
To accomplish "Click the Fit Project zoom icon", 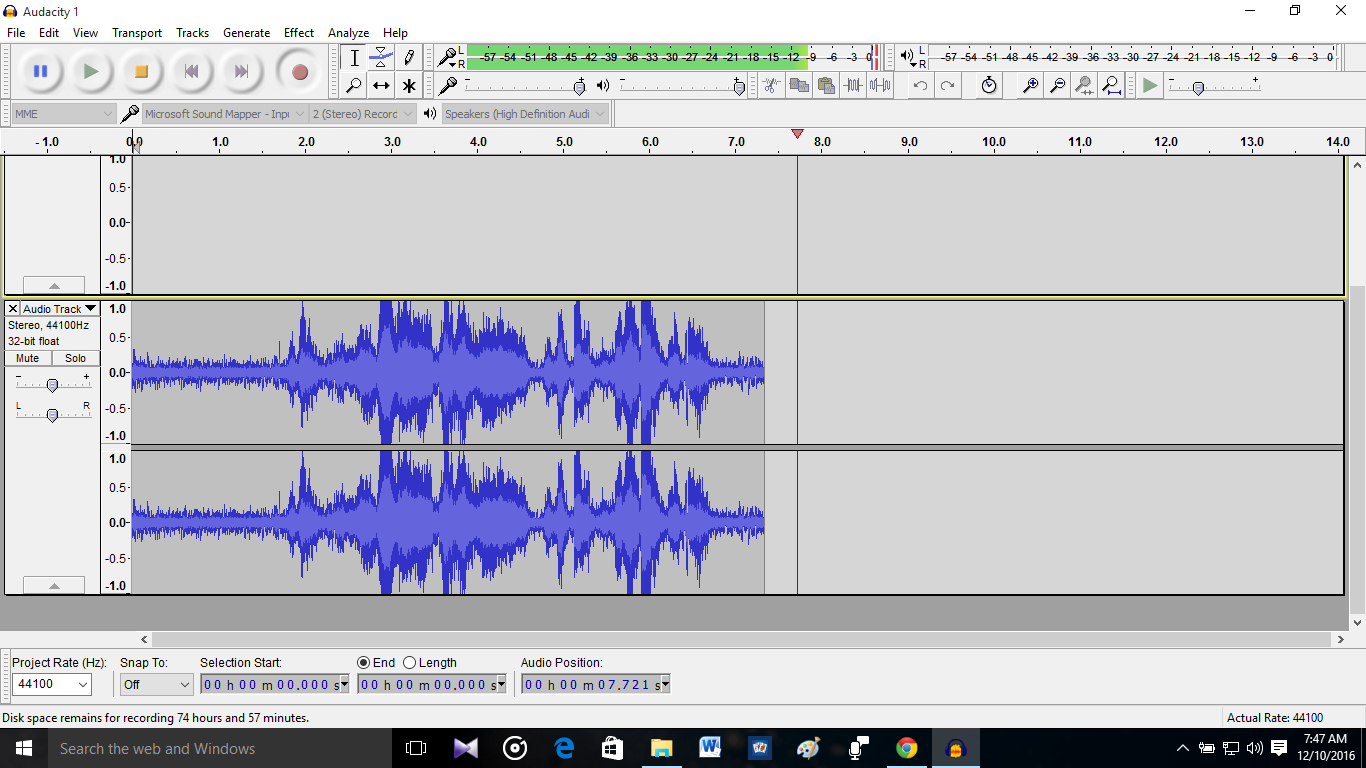I will point(1111,85).
